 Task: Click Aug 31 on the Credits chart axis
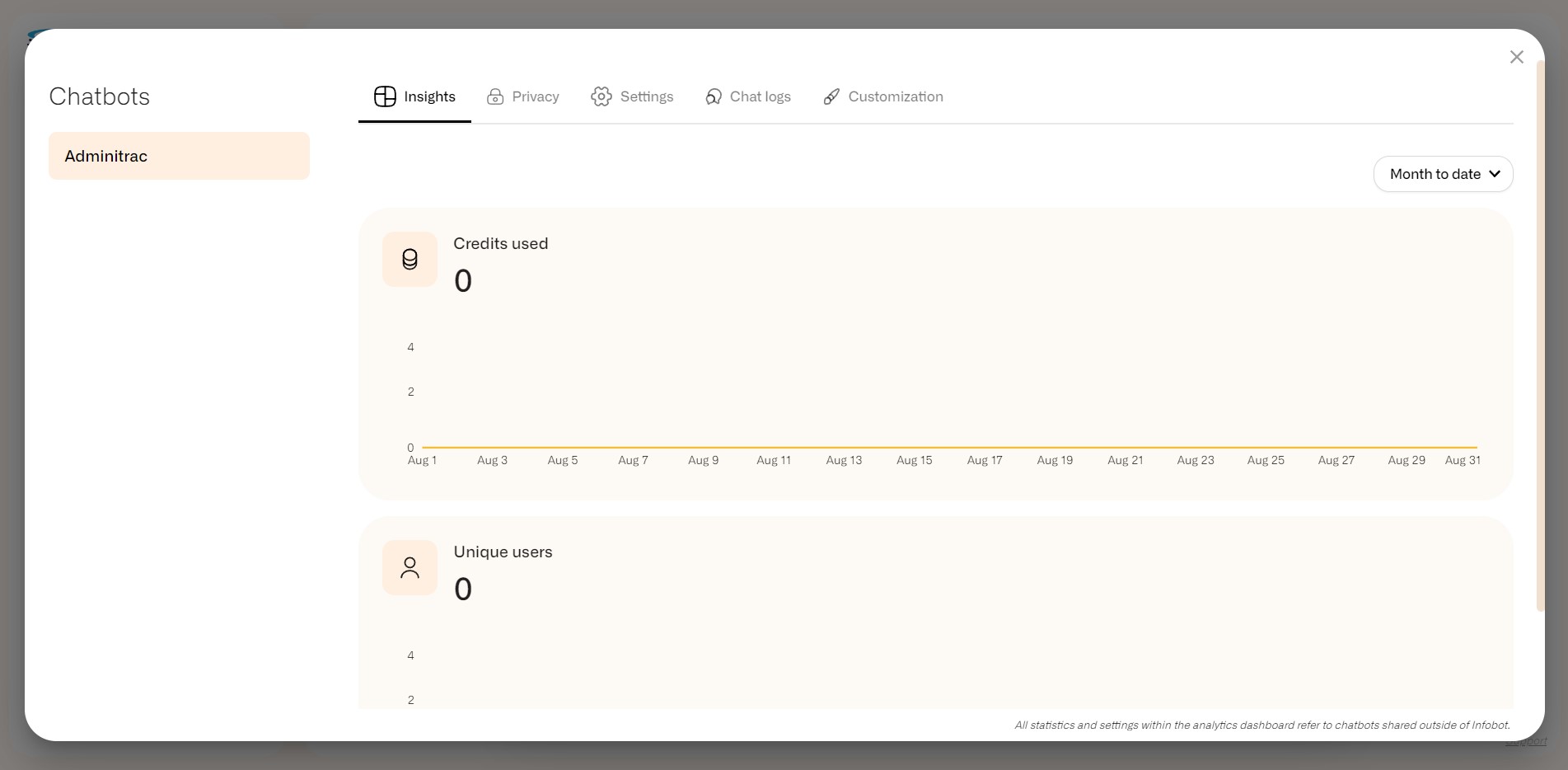coord(1463,460)
